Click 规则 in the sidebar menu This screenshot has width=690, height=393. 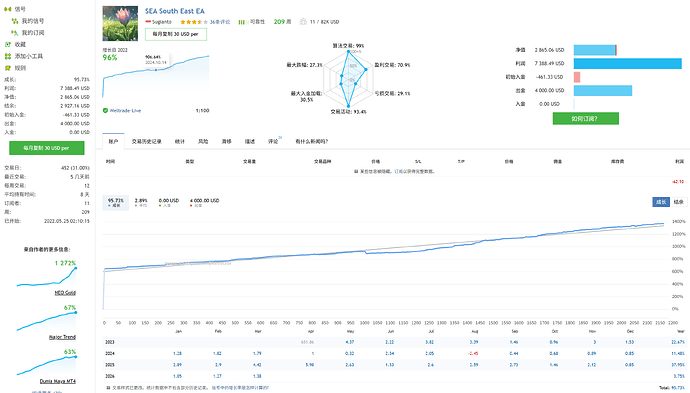coord(20,68)
